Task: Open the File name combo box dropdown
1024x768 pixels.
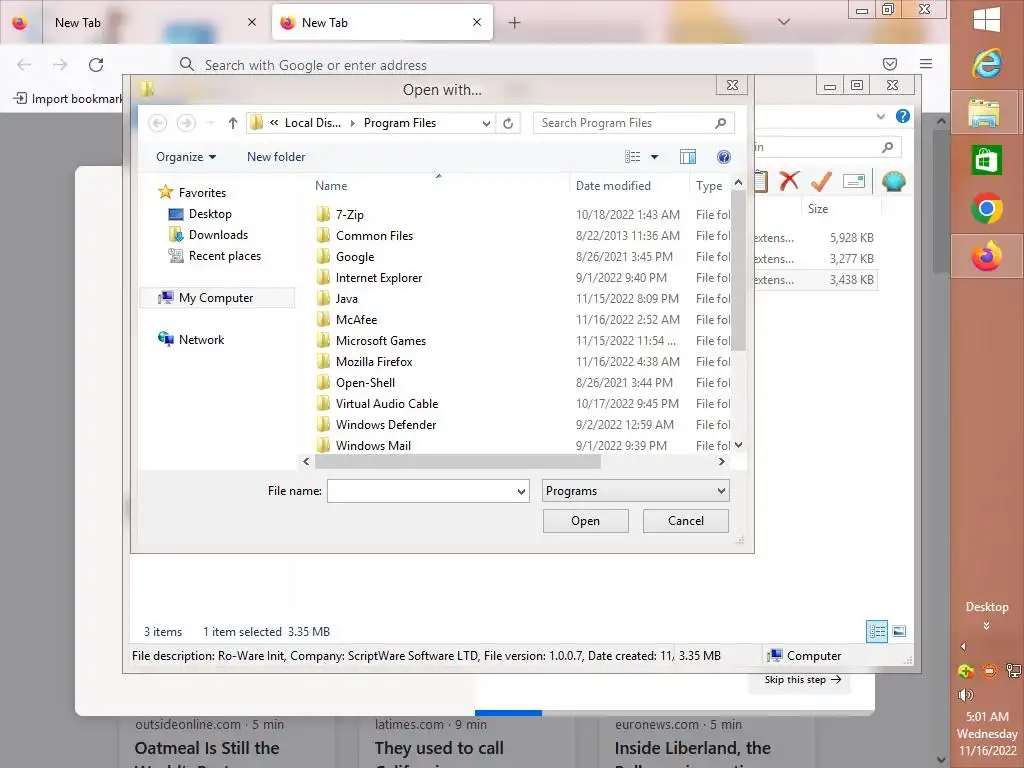Action: [521, 491]
